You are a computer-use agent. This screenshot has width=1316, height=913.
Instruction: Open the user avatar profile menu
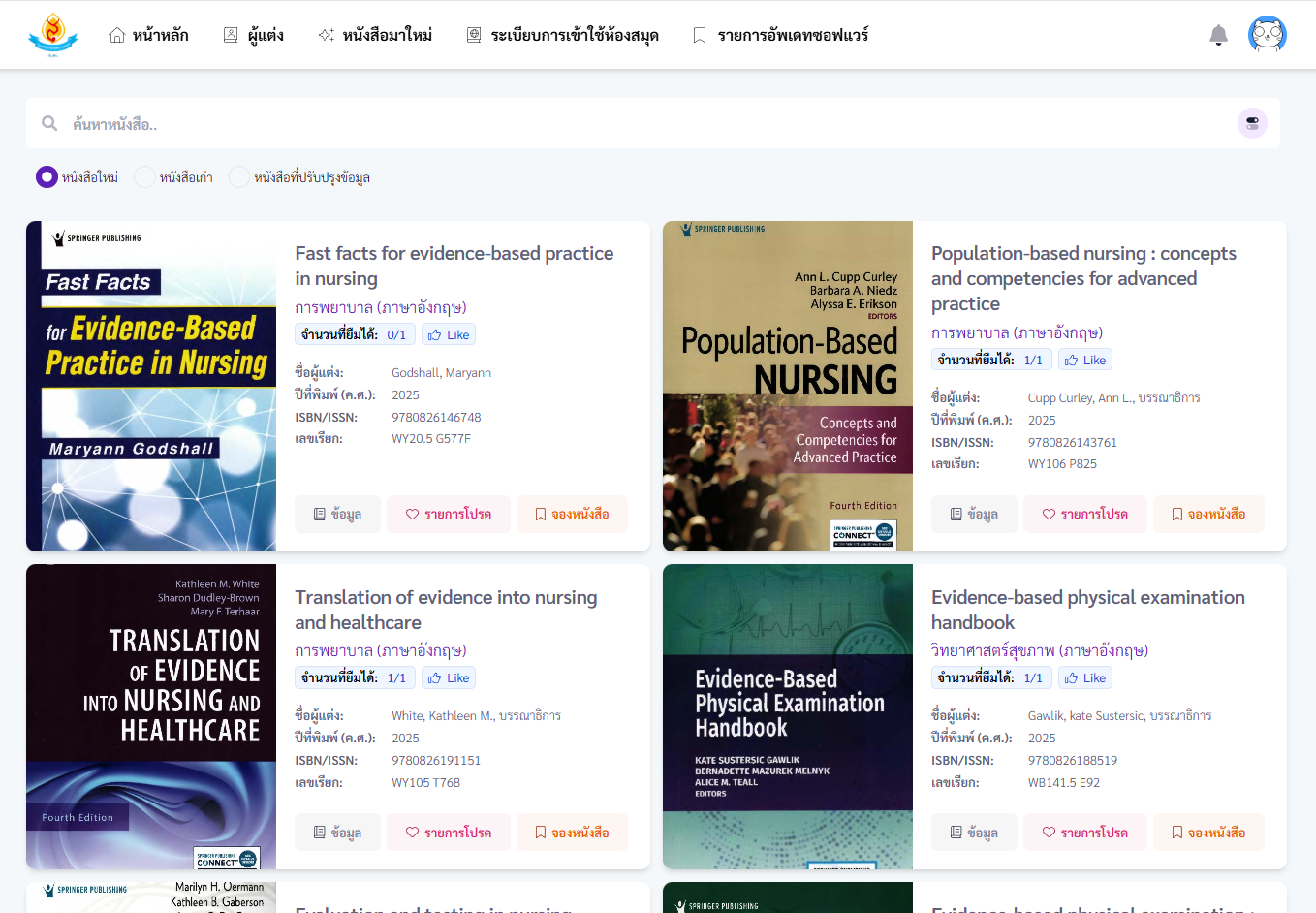[x=1267, y=35]
